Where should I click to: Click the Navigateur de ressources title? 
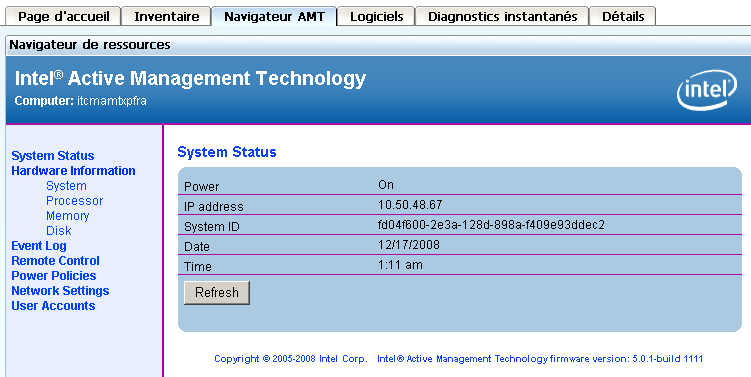90,45
